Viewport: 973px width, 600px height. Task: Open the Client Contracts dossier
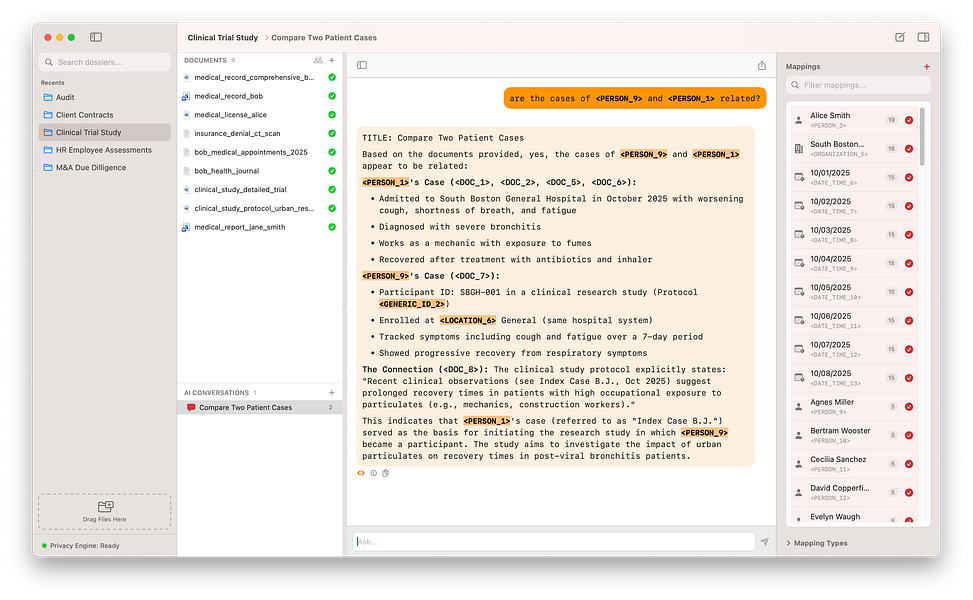point(104,115)
